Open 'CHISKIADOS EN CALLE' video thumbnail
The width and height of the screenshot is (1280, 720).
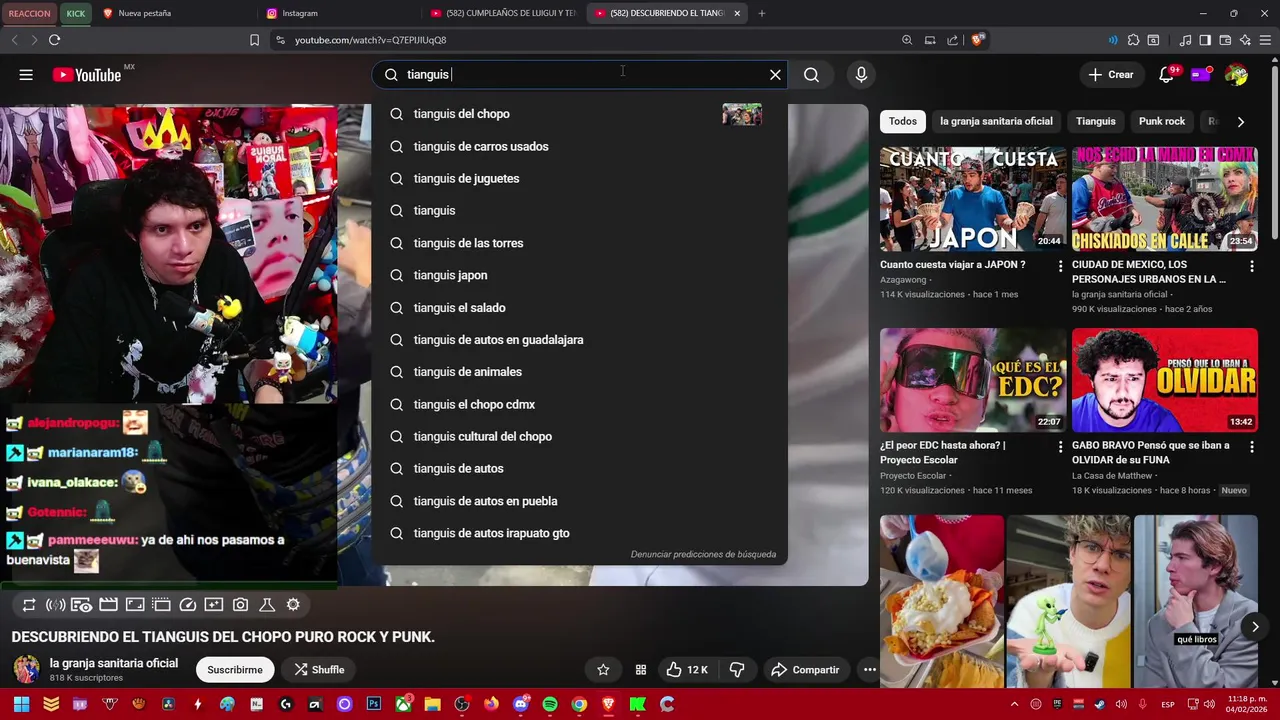(x=1165, y=199)
